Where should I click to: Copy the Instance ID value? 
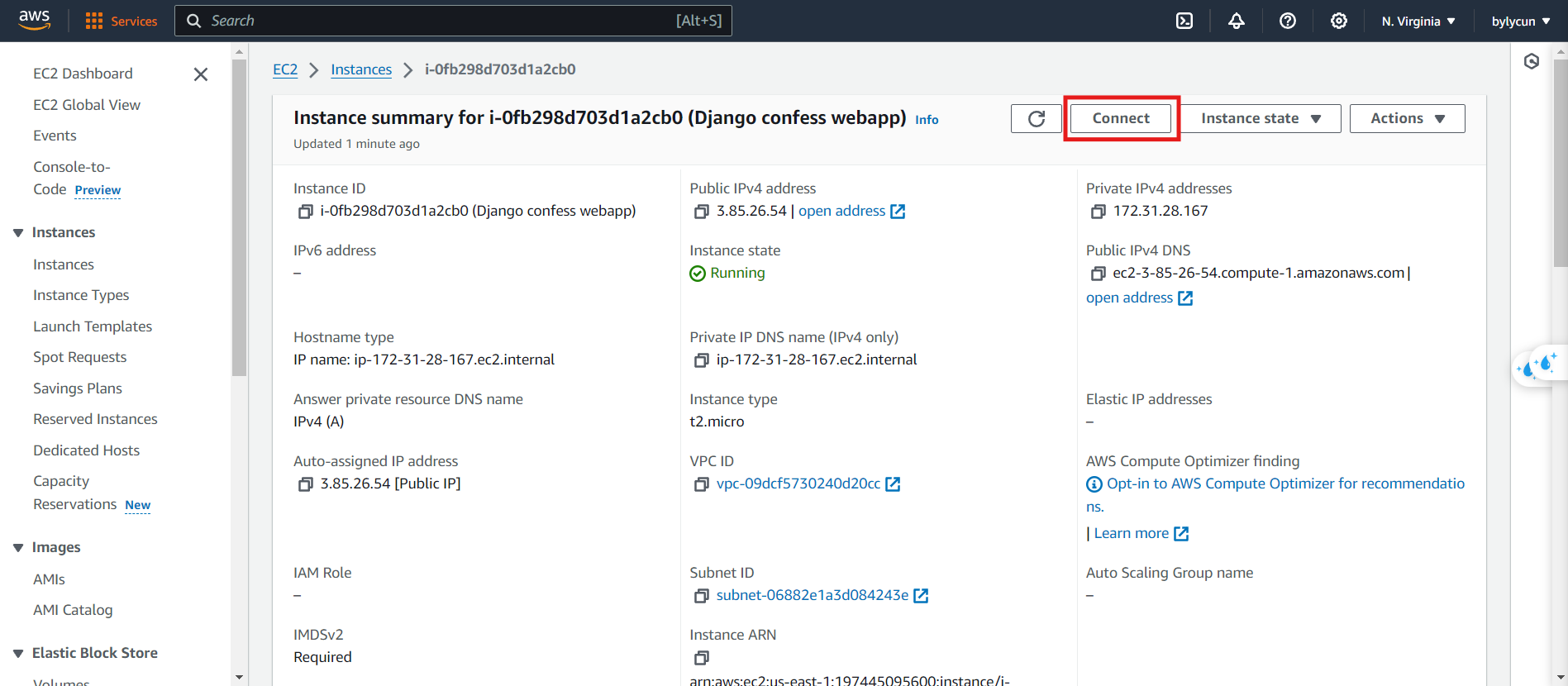point(305,212)
